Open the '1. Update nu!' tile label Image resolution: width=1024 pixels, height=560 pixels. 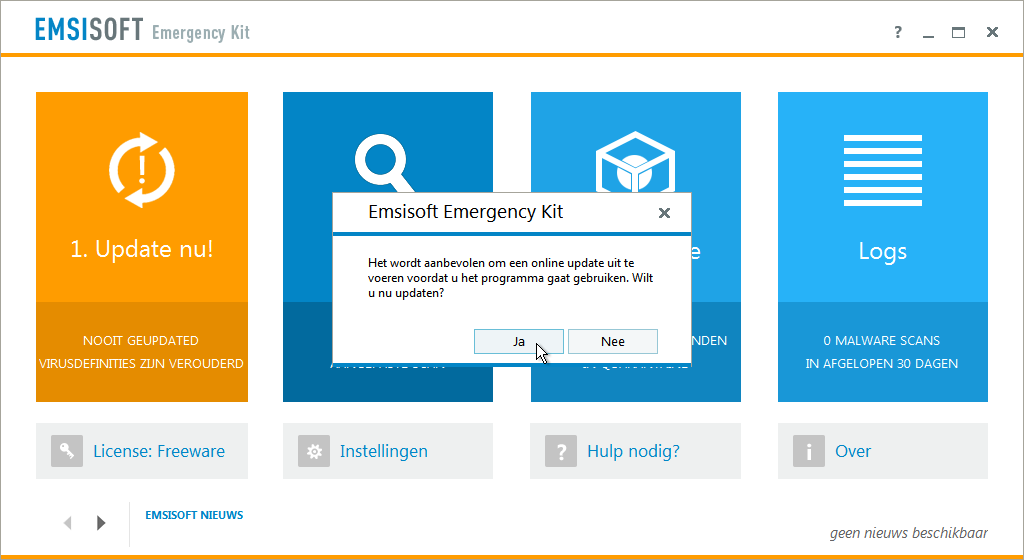pos(142,249)
